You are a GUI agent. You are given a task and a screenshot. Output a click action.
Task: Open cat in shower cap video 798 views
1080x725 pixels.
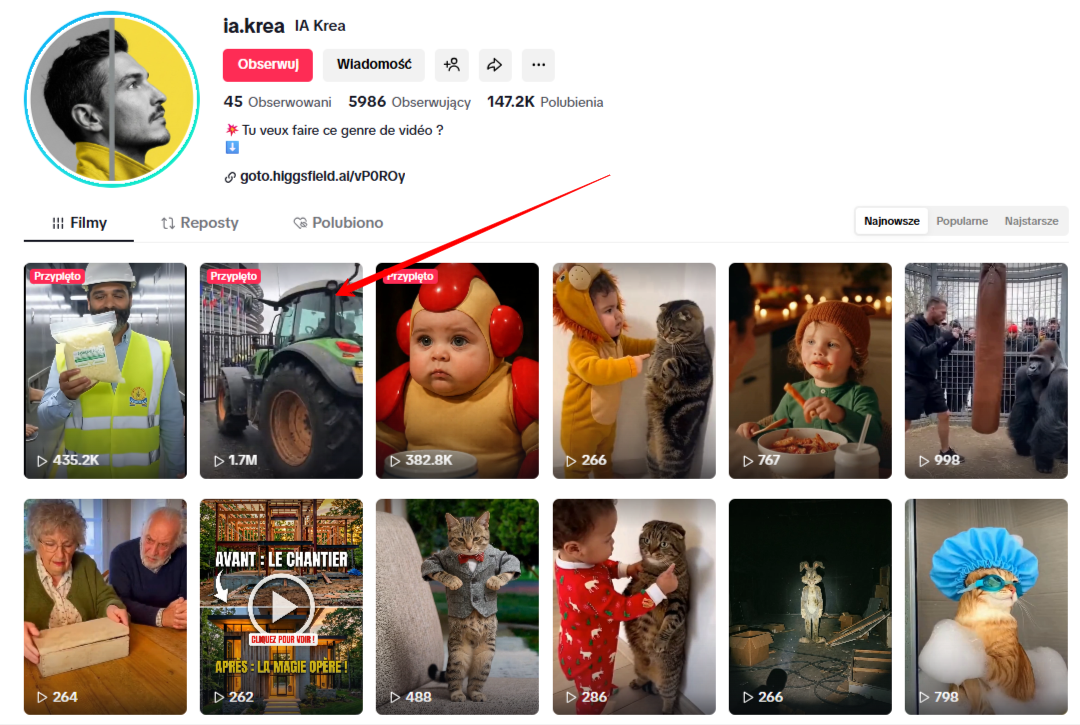pos(986,607)
